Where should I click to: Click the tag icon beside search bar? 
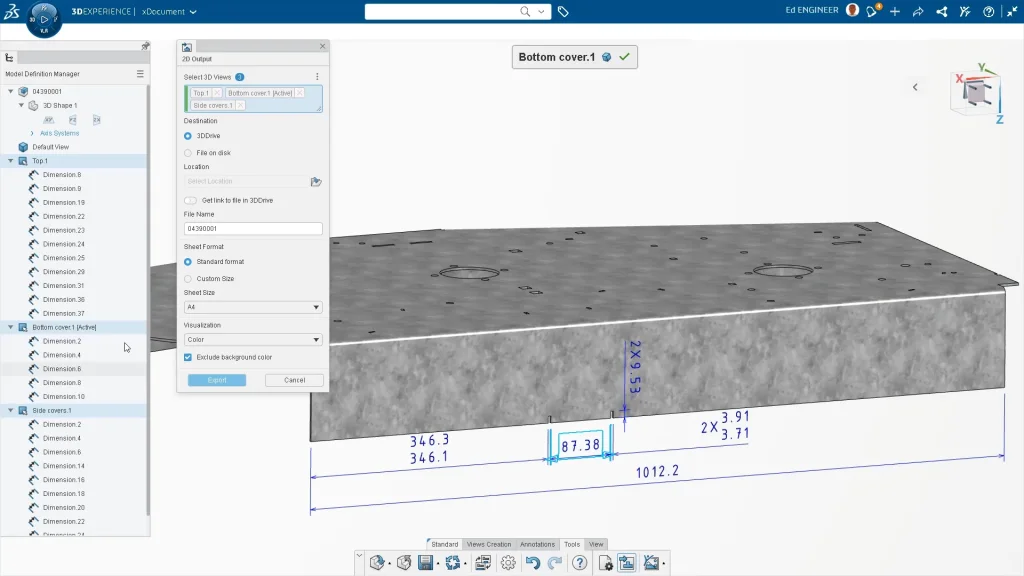[x=563, y=12]
